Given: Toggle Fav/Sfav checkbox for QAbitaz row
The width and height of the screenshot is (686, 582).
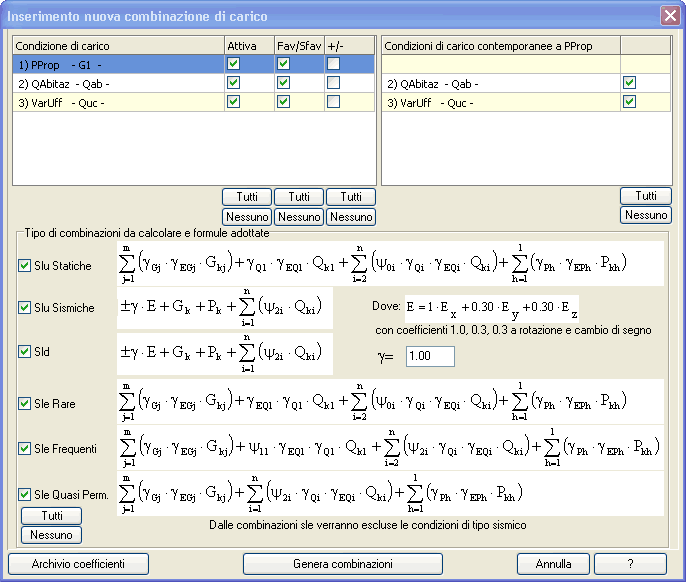Looking at the screenshot, I should tap(284, 83).
